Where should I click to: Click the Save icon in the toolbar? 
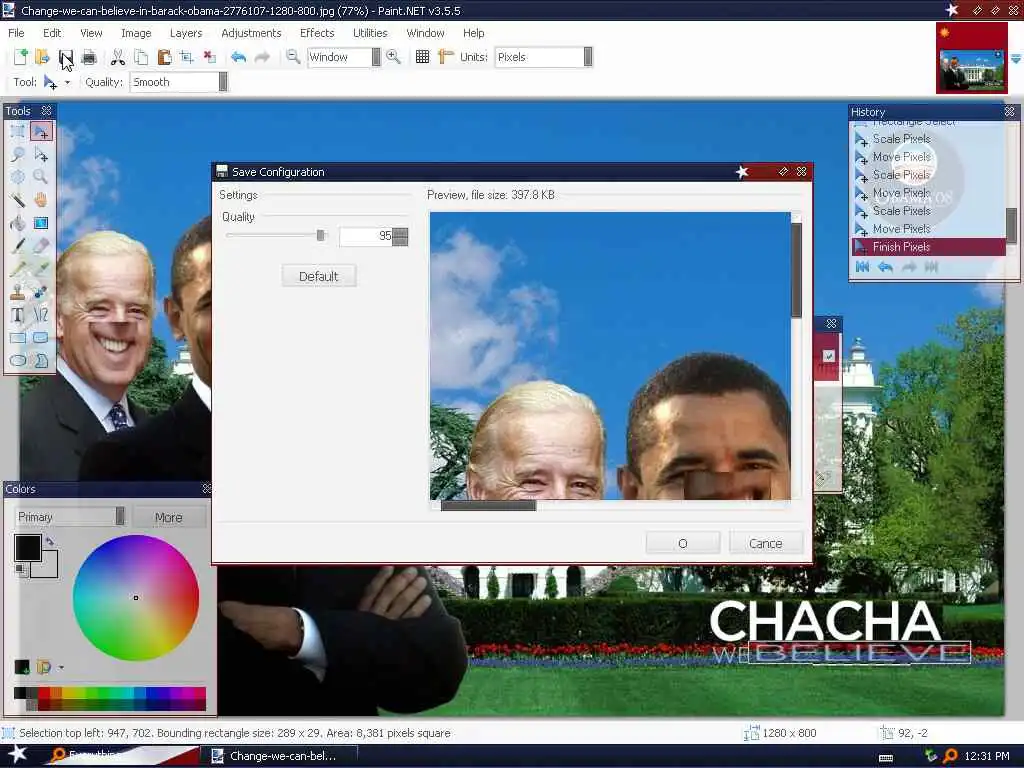(66, 57)
